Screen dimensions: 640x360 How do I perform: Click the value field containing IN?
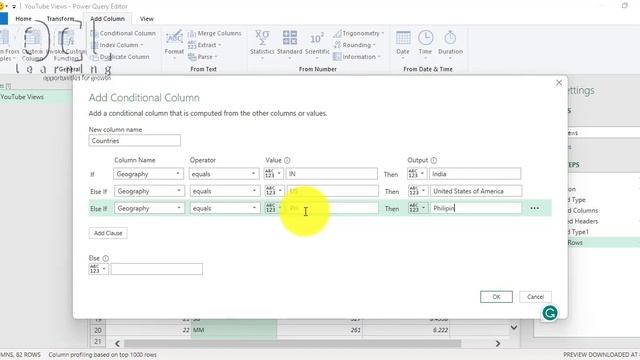tap(331, 174)
